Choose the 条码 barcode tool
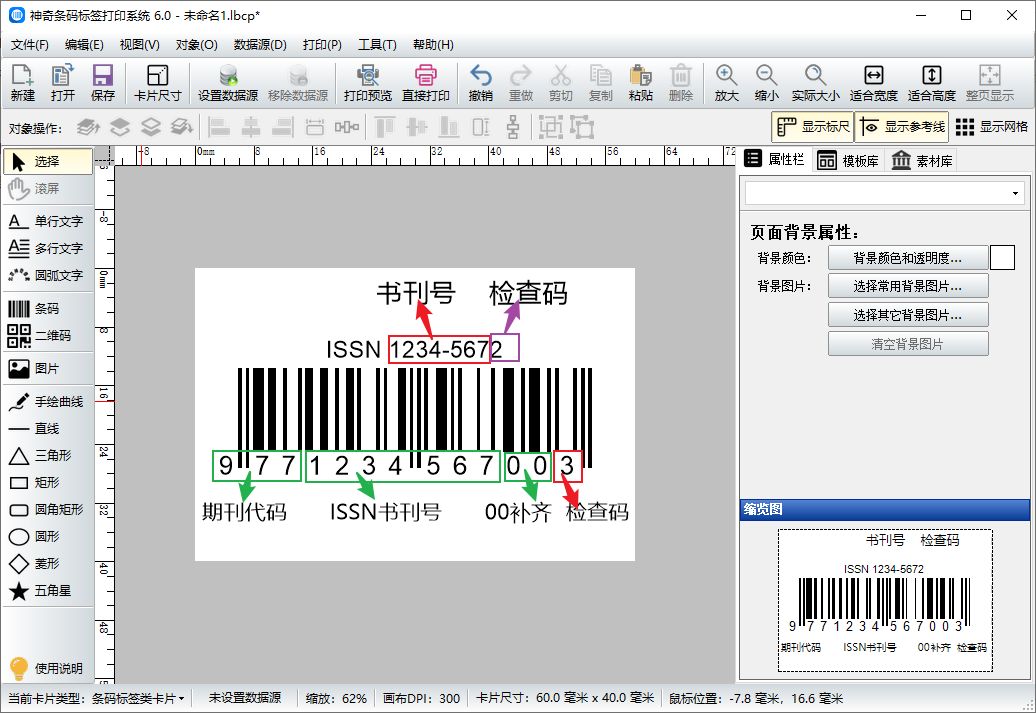Image resolution: width=1036 pixels, height=713 pixels. 47,309
